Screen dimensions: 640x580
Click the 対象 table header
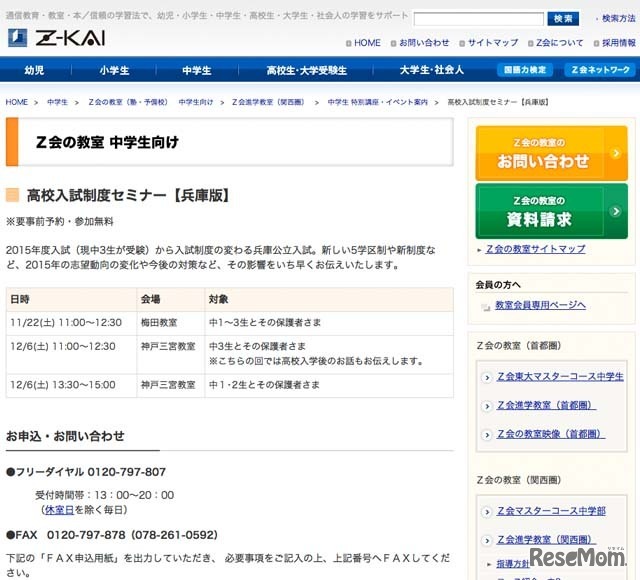pos(329,299)
